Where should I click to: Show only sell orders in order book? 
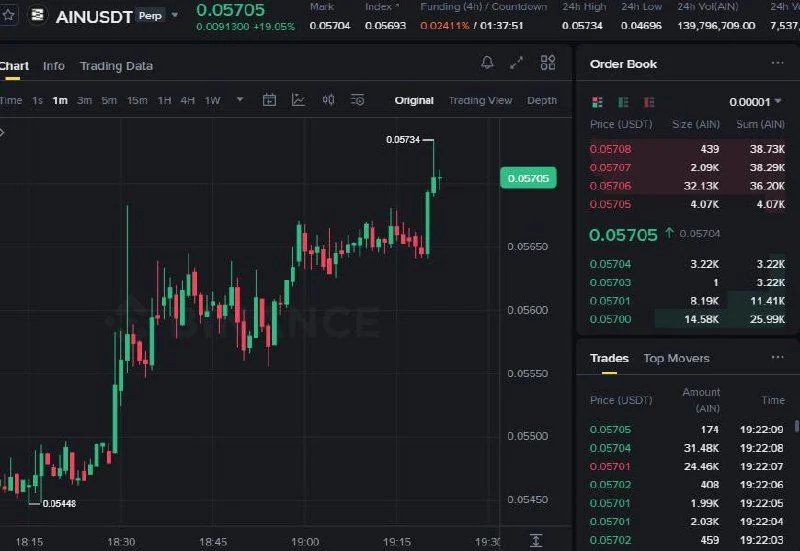click(649, 102)
